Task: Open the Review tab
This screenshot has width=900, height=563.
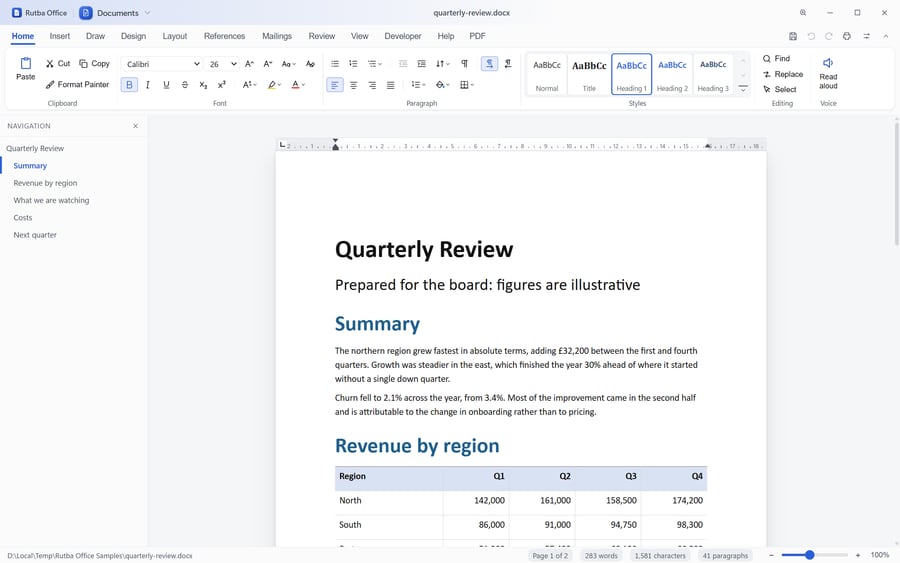Action: pos(321,36)
